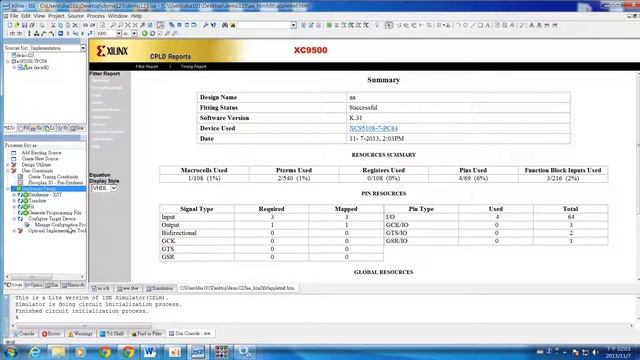Select Manage Configuration Project process
Viewport: 640px width, 360px height.
[60, 225]
